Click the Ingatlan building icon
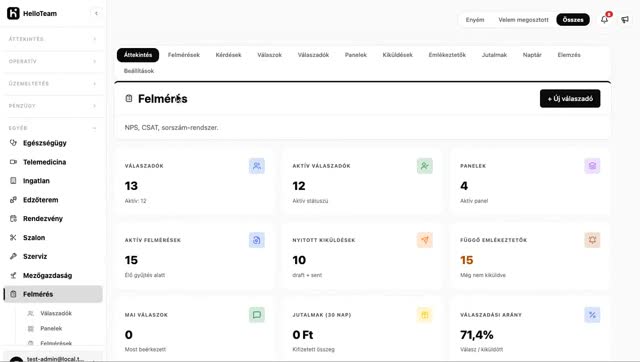Viewport: 640px width, 362px height. point(13,180)
